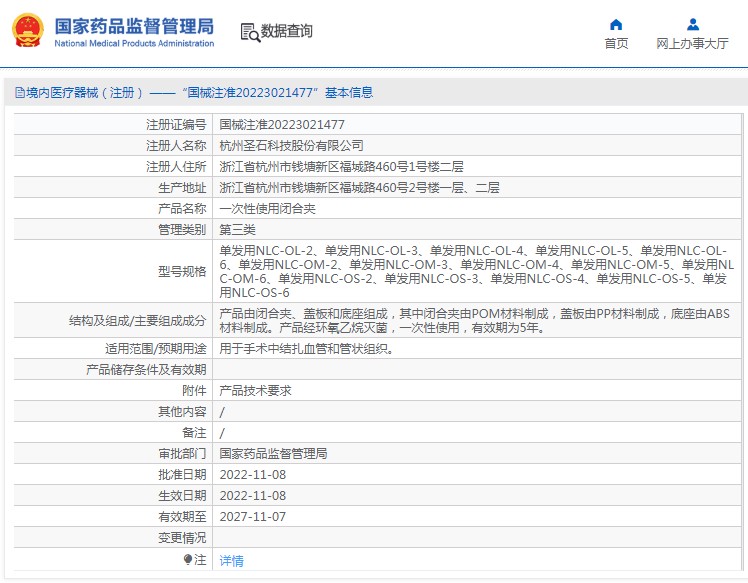Click the model list starting 单发用NLC-OL-2
The width and height of the screenshot is (748, 583).
[x=477, y=271]
